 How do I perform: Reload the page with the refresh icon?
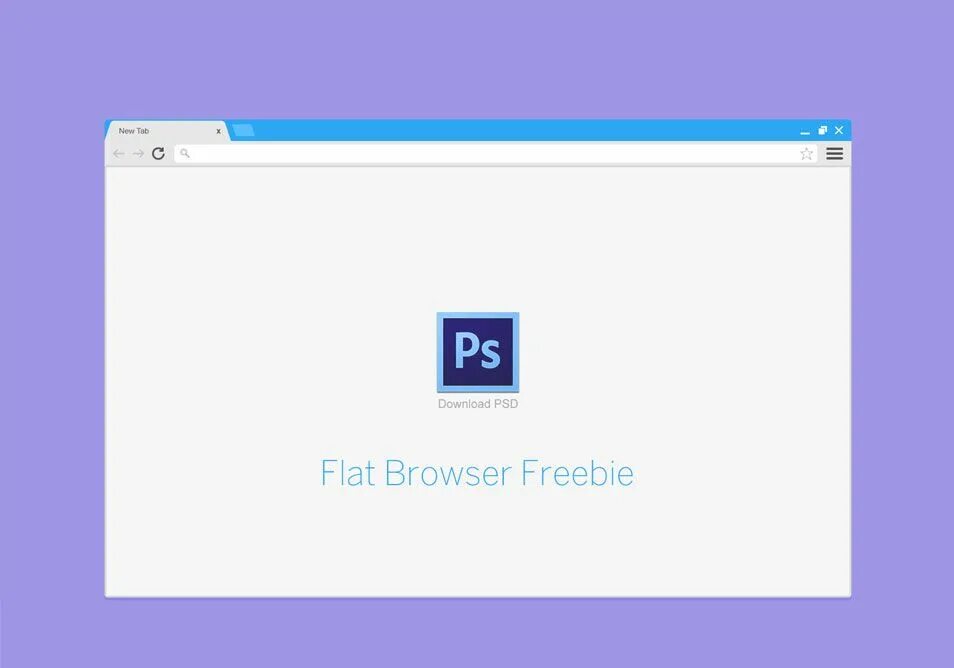(x=158, y=153)
